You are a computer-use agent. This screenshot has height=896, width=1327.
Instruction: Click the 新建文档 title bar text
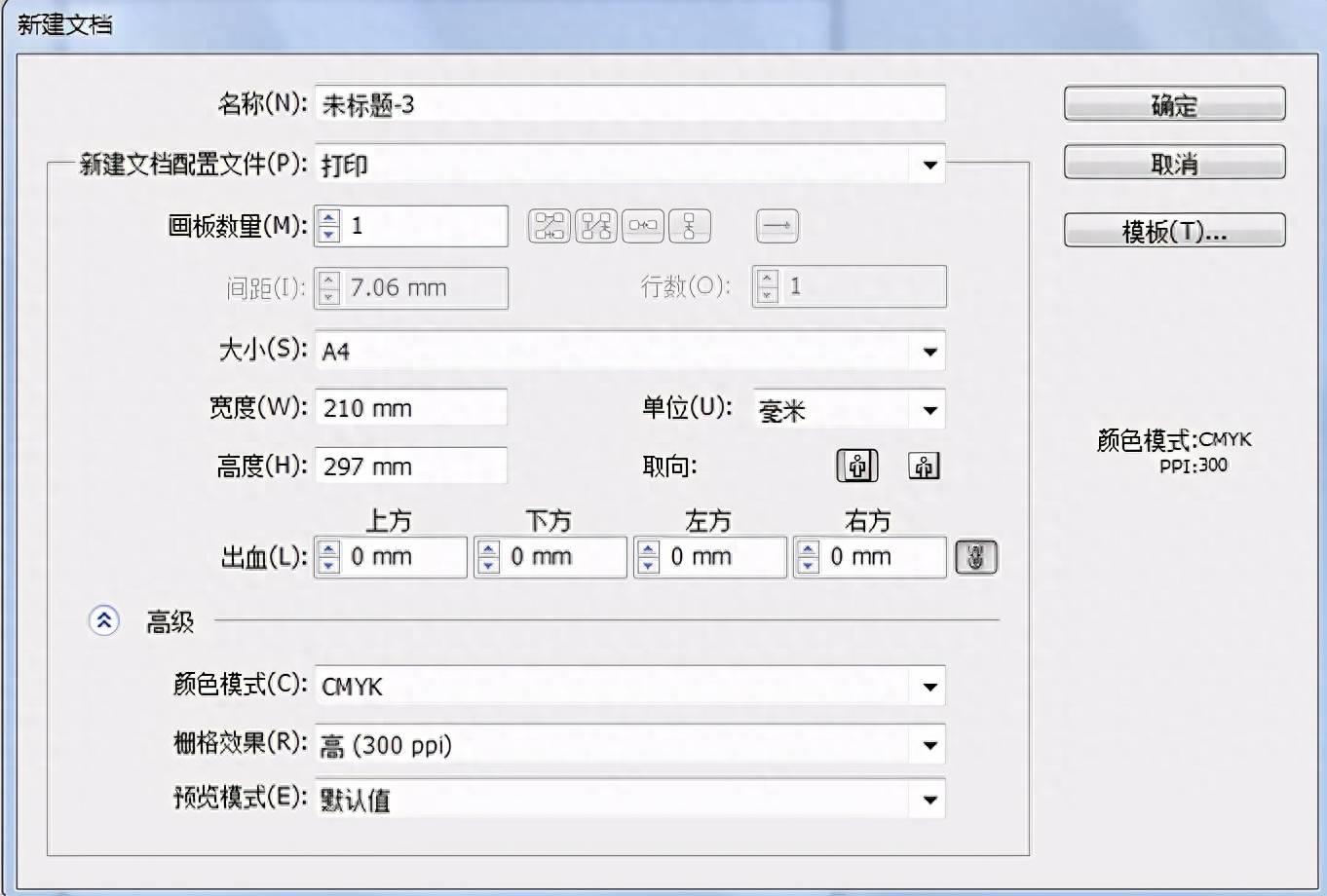65,23
